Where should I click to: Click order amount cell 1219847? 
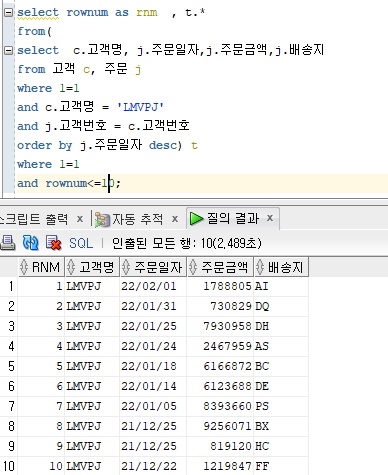(220, 466)
